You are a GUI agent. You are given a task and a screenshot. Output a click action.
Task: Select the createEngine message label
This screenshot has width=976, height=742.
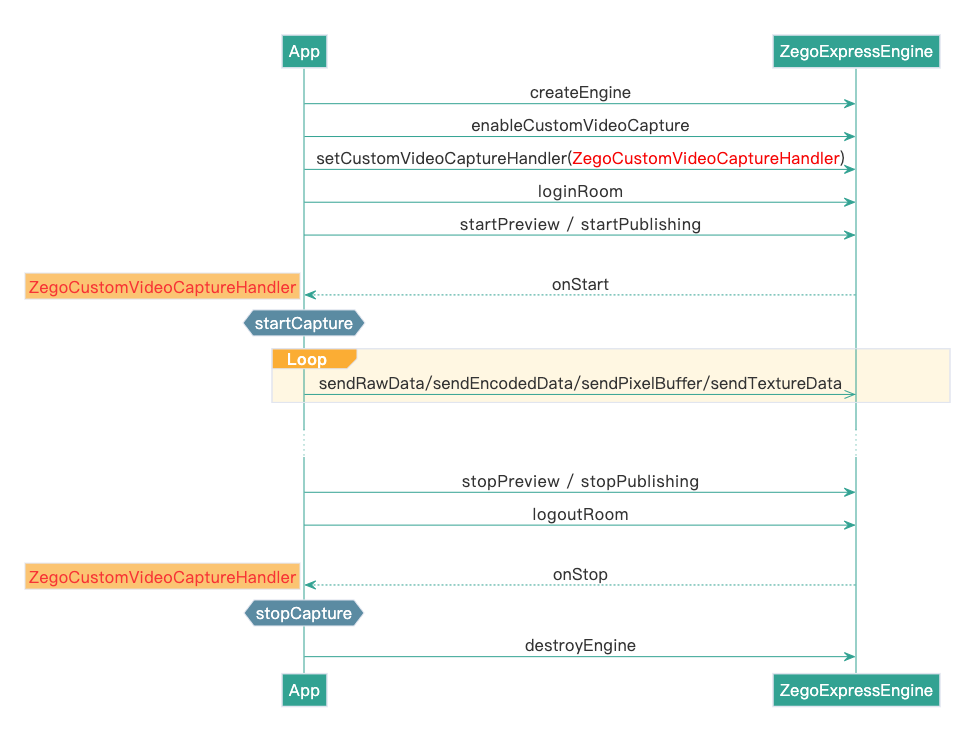(x=580, y=93)
